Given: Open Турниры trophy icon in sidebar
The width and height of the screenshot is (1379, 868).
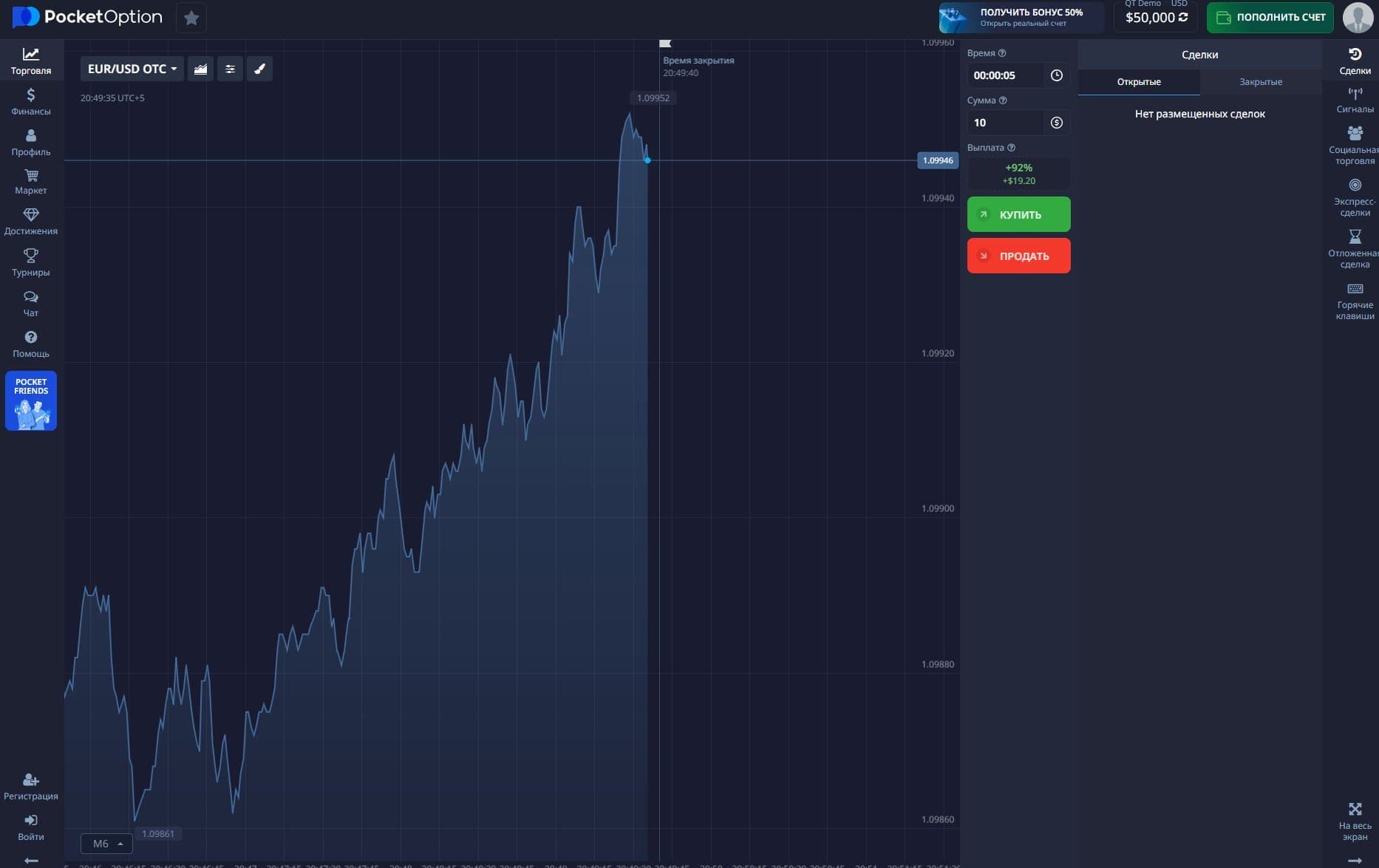Looking at the screenshot, I should tap(31, 262).
